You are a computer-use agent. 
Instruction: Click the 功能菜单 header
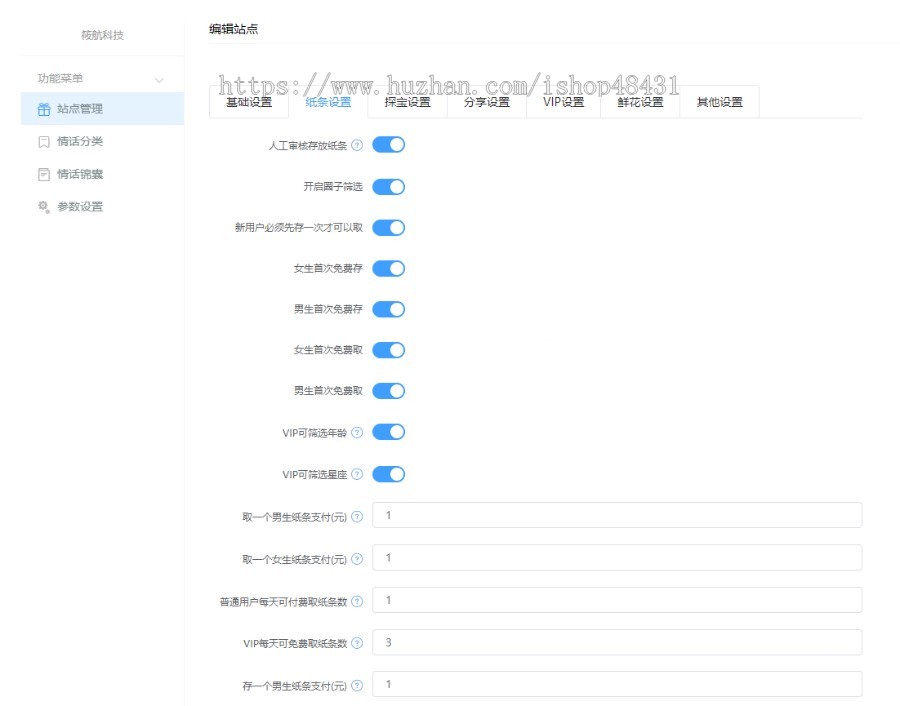[102, 79]
